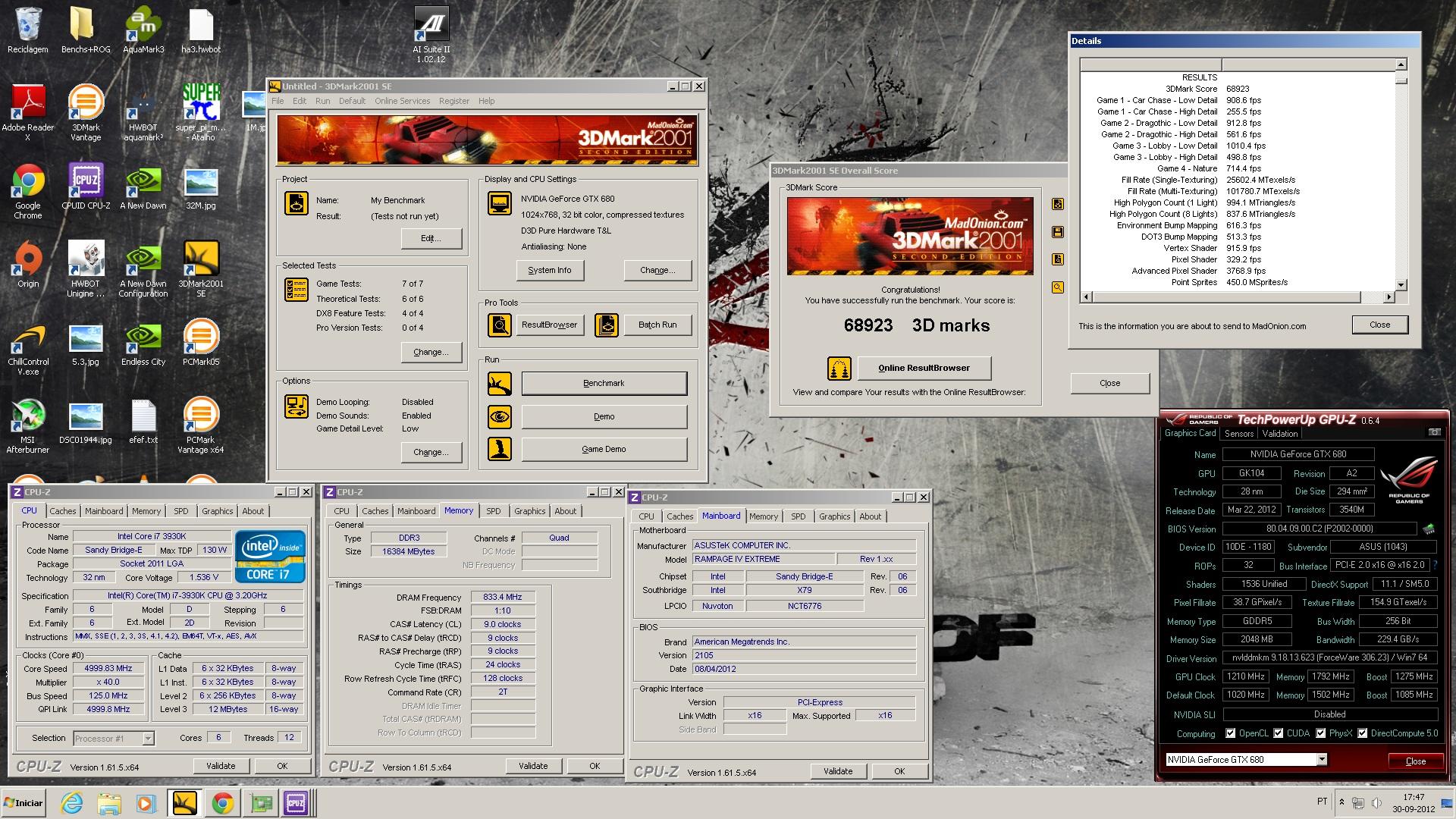
Task: Click the vertical scrollbar in Details results list
Action: pos(1401,174)
